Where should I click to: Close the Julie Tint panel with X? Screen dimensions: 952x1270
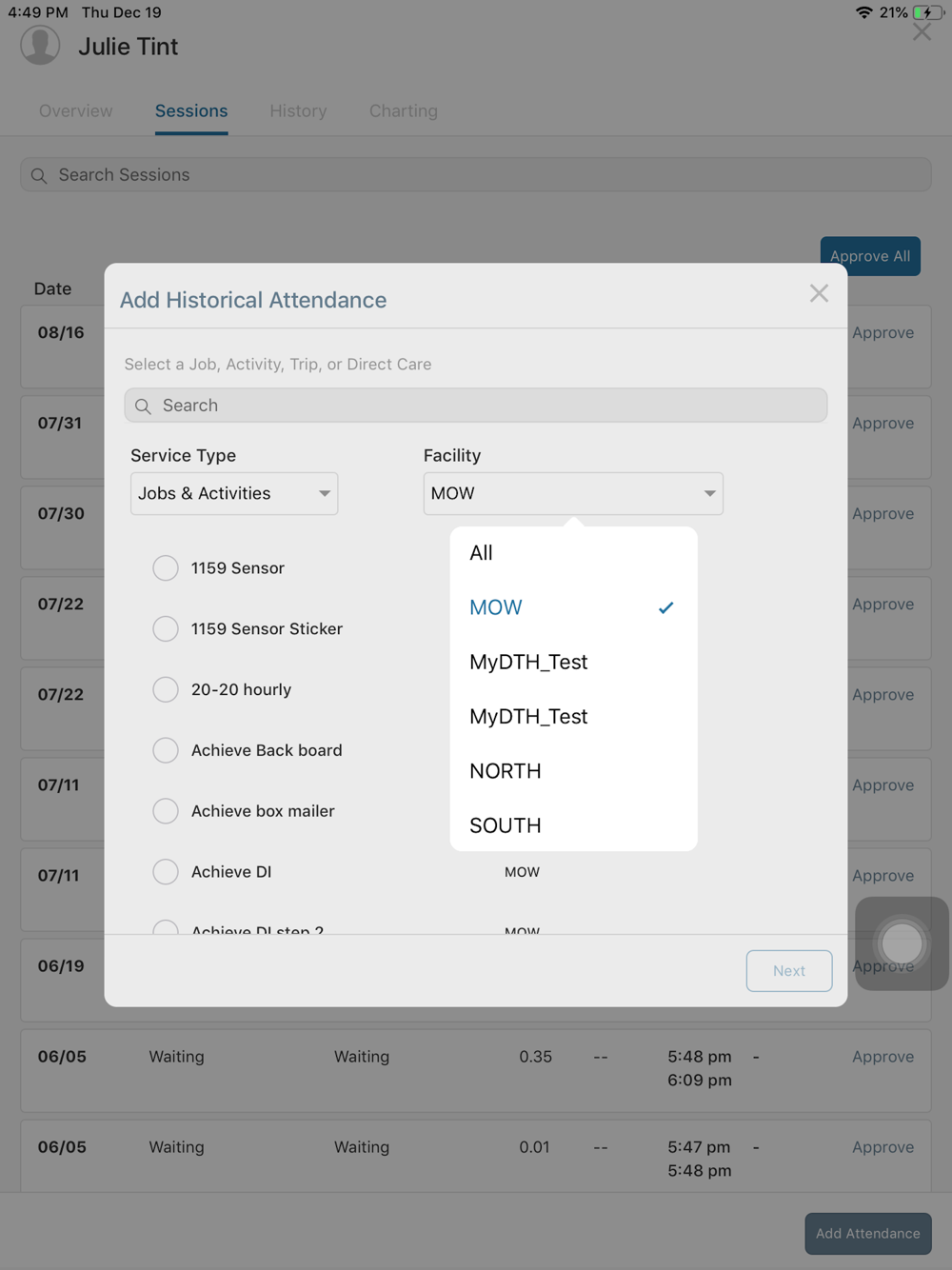(922, 32)
